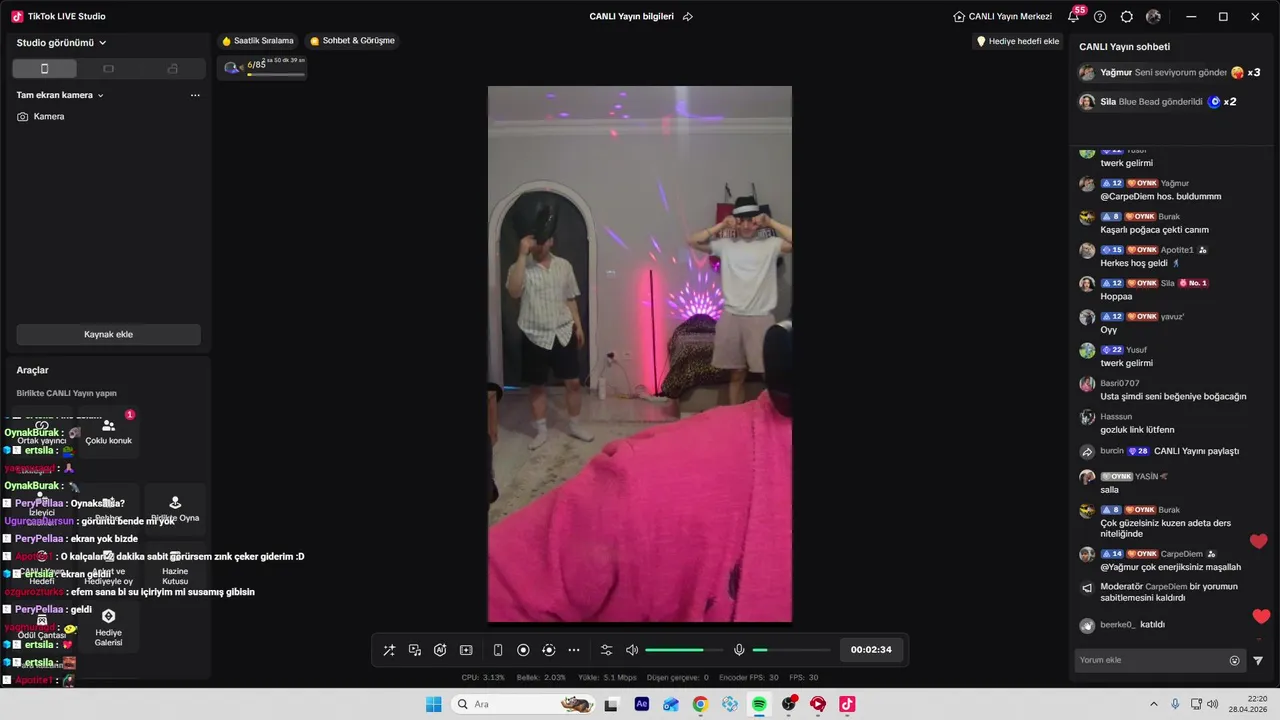
Task: Mute the microphone icon
Action: pos(739,650)
